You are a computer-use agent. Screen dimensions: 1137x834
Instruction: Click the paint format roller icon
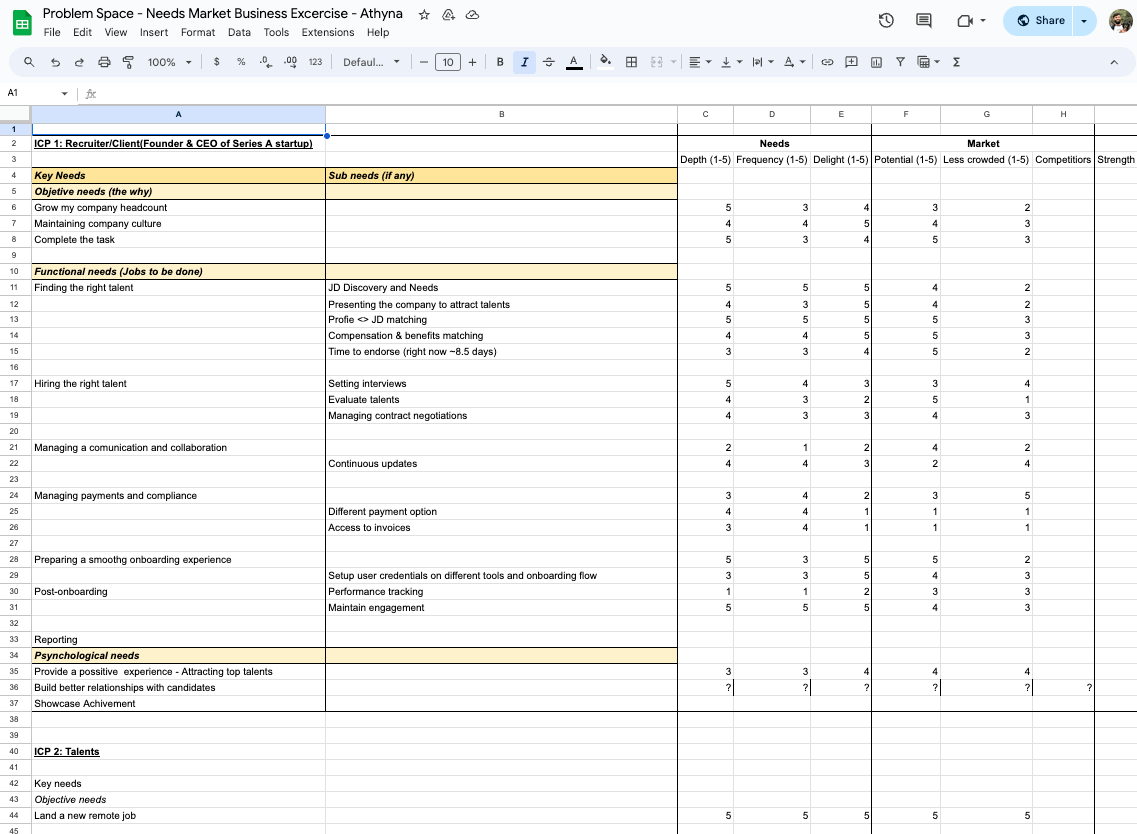coord(128,62)
